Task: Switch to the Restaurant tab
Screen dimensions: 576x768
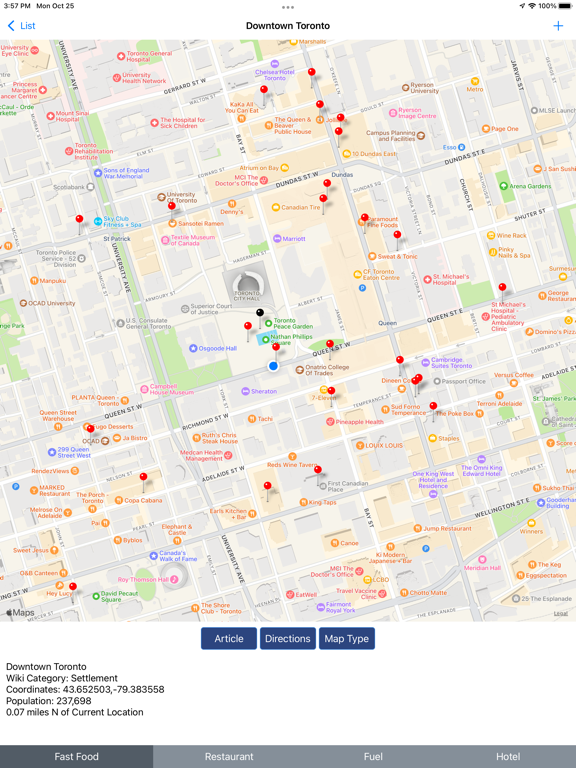Action: [229, 757]
